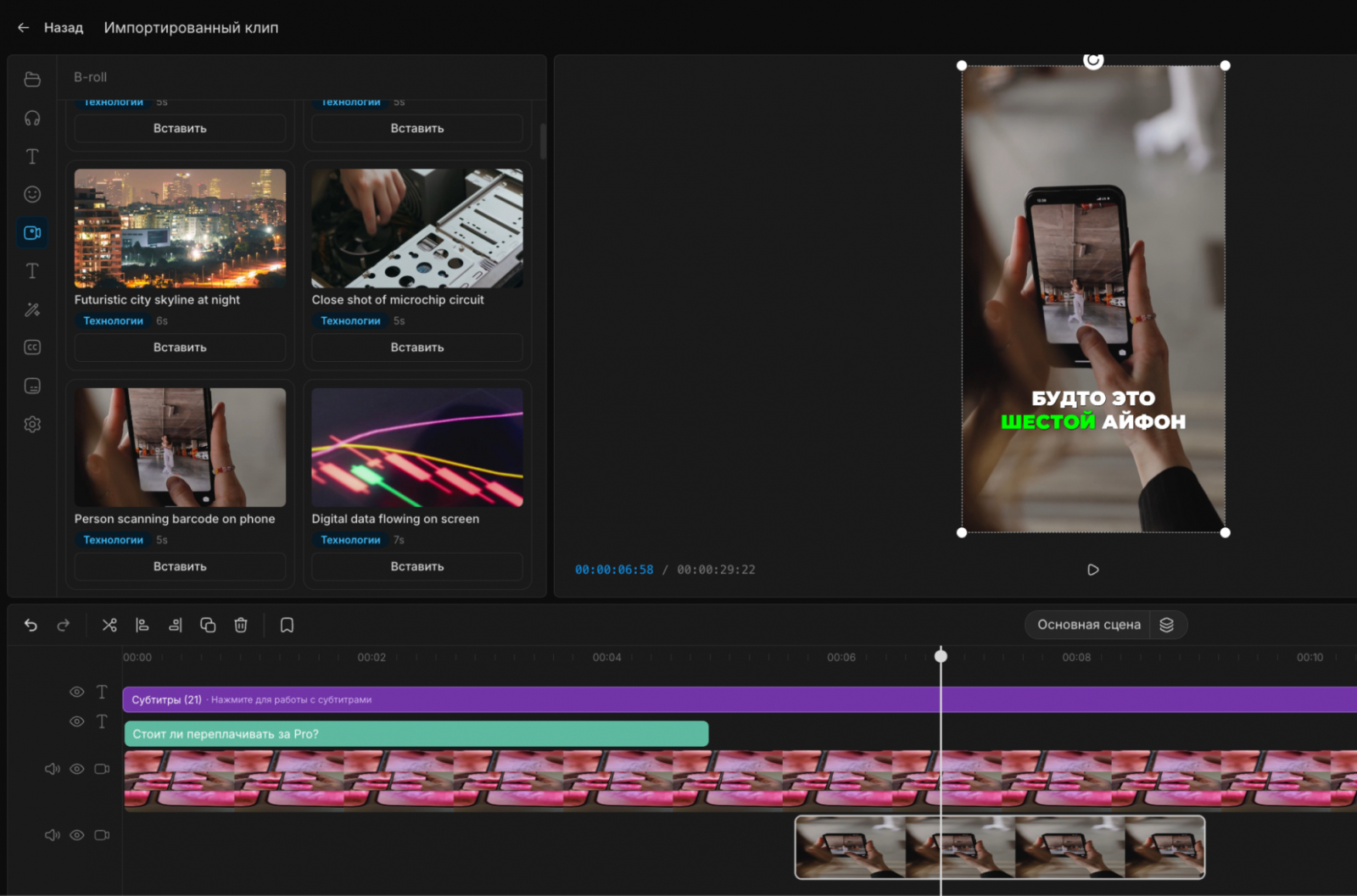
Task: Click the undo arrow
Action: (31, 625)
